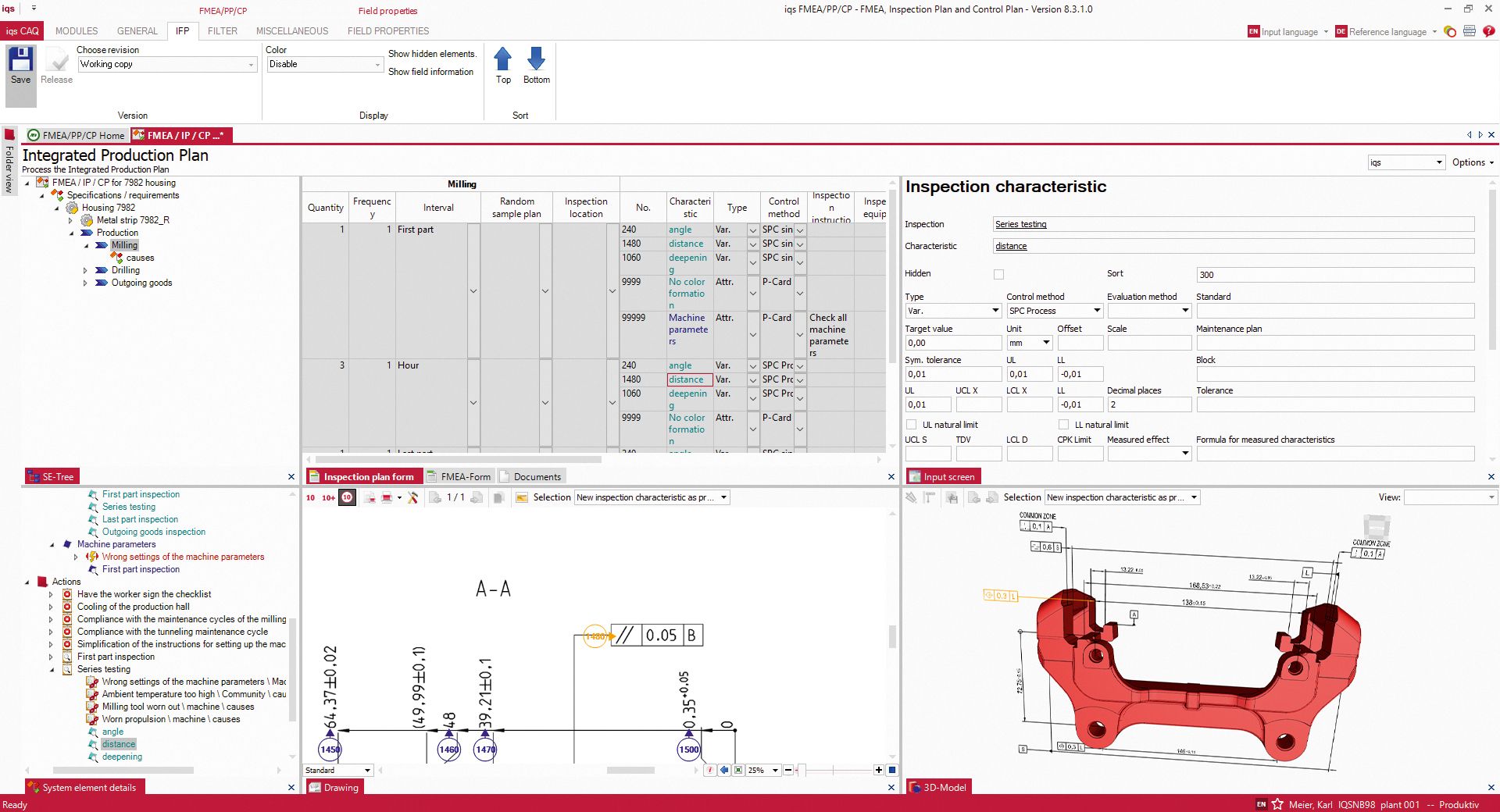1500x812 pixels.
Task: Click the tools icon in the Inspection plan toolbar
Action: click(x=412, y=497)
